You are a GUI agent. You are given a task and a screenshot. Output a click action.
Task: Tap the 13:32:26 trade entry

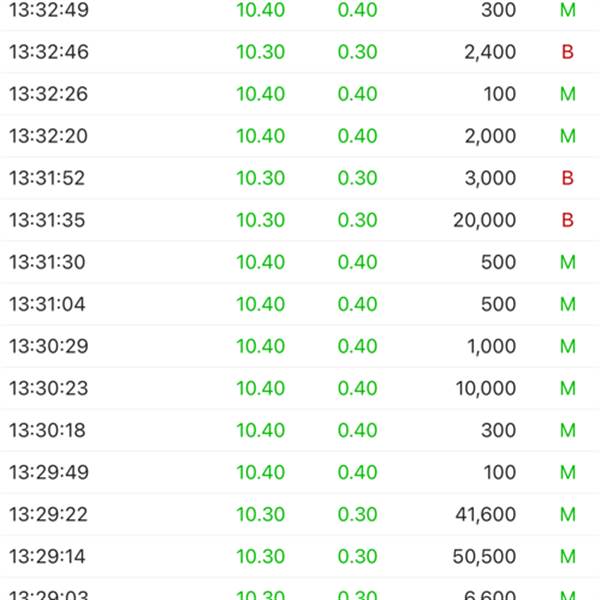tap(300, 94)
